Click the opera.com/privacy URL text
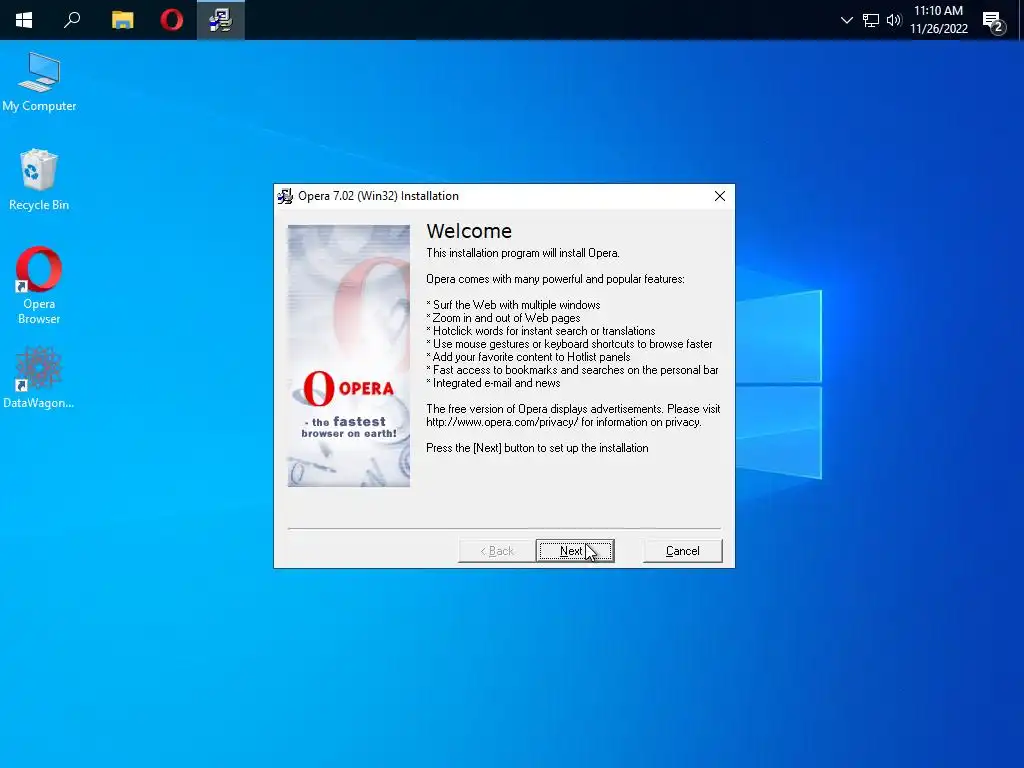The image size is (1024, 768). (502, 422)
